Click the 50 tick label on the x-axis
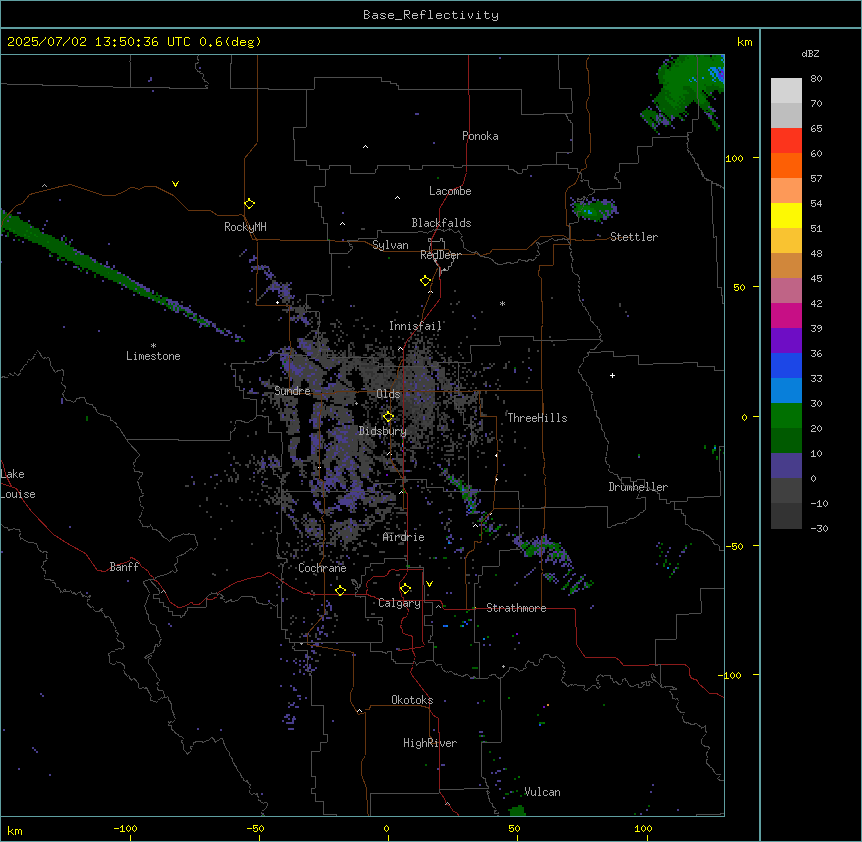Image resolution: width=862 pixels, height=842 pixels. (x=514, y=828)
